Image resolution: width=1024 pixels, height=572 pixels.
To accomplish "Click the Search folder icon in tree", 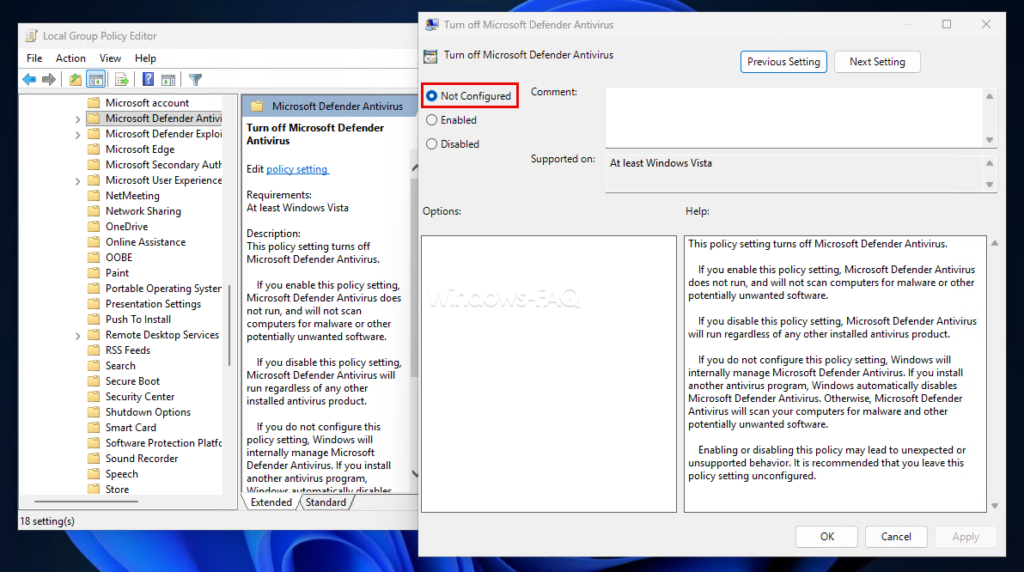I will (x=94, y=366).
